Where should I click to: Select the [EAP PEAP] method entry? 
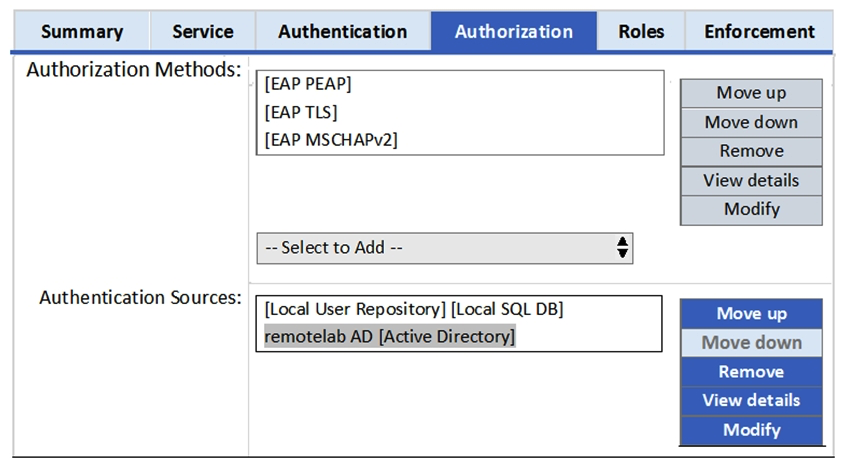click(x=308, y=84)
